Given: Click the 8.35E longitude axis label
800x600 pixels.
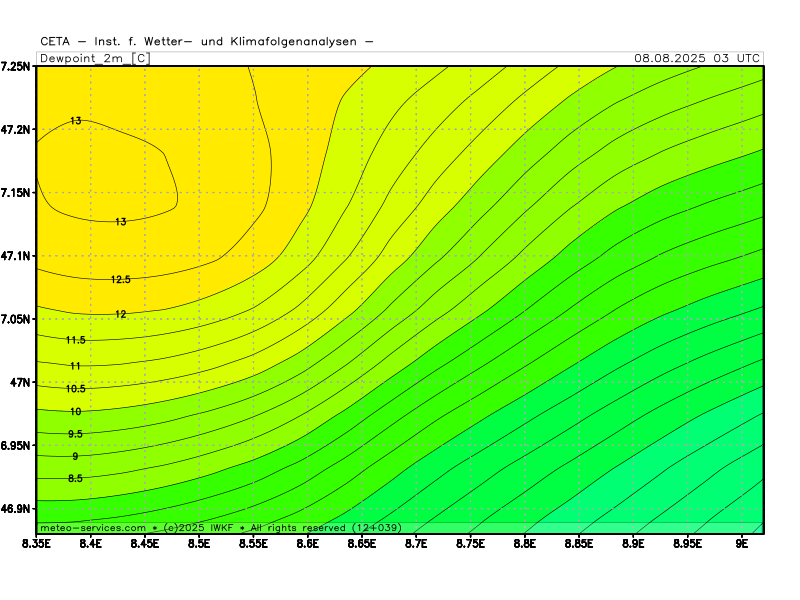Looking at the screenshot, I should [x=36, y=544].
